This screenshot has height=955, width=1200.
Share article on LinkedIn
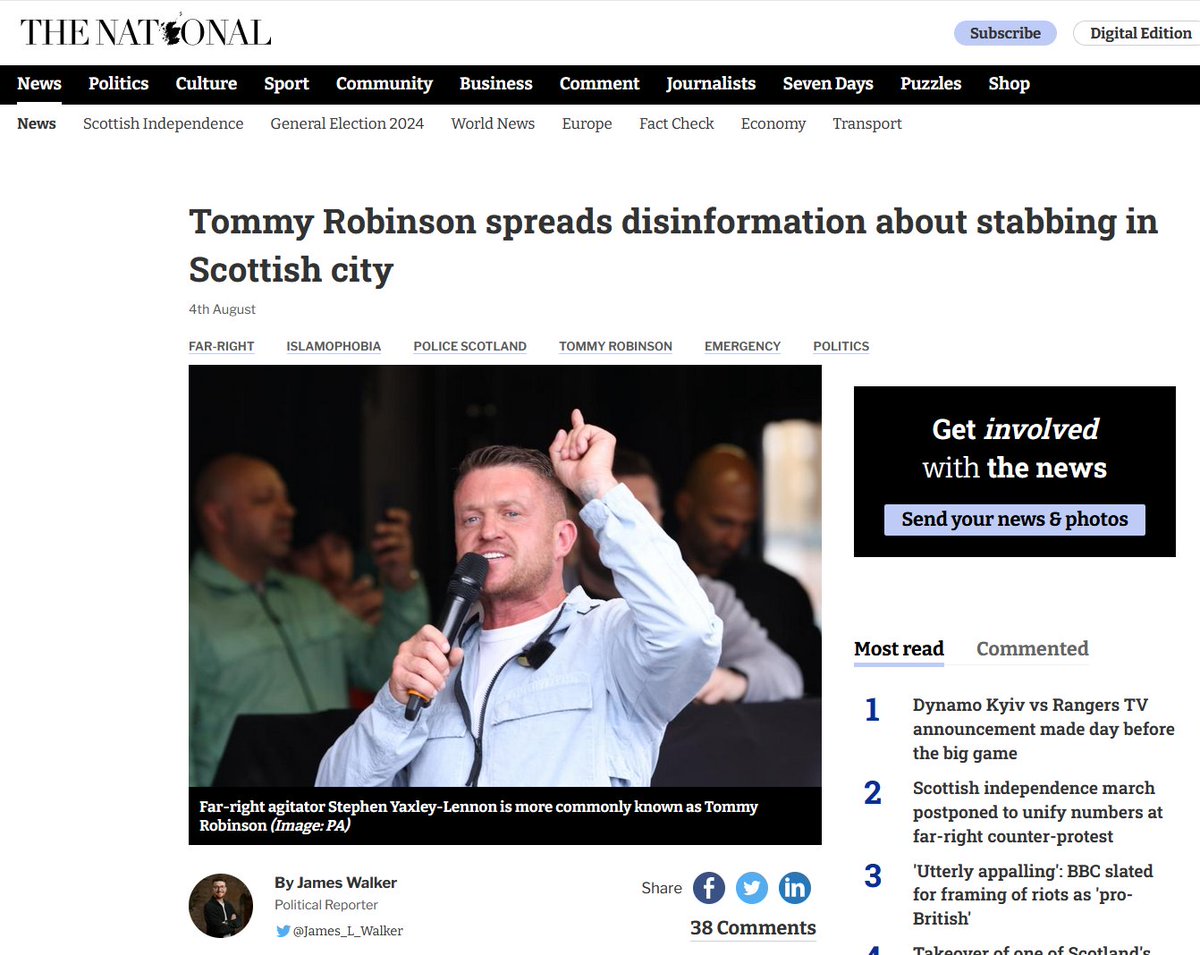coord(795,888)
